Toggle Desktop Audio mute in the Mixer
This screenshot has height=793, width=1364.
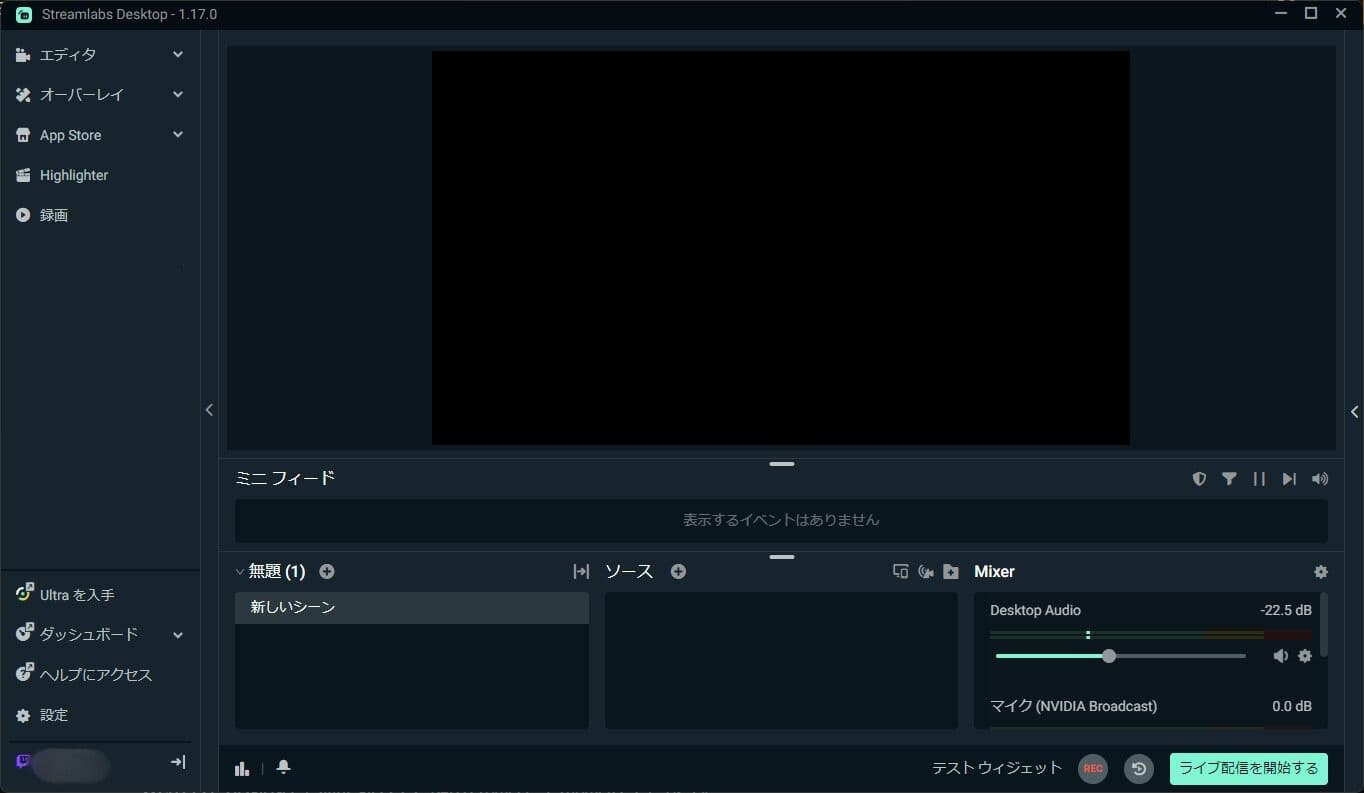pos(1281,656)
